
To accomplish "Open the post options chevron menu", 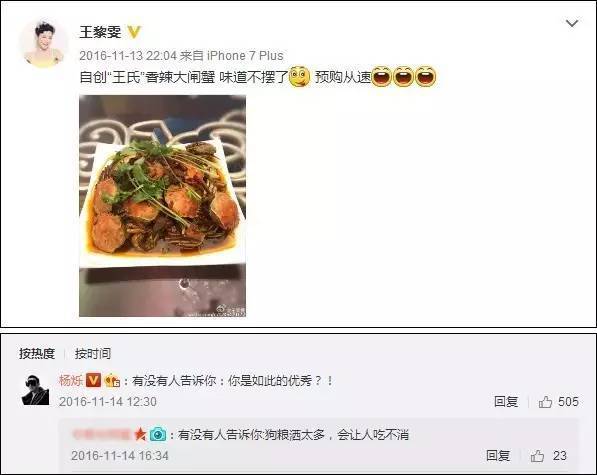I will (x=572, y=24).
